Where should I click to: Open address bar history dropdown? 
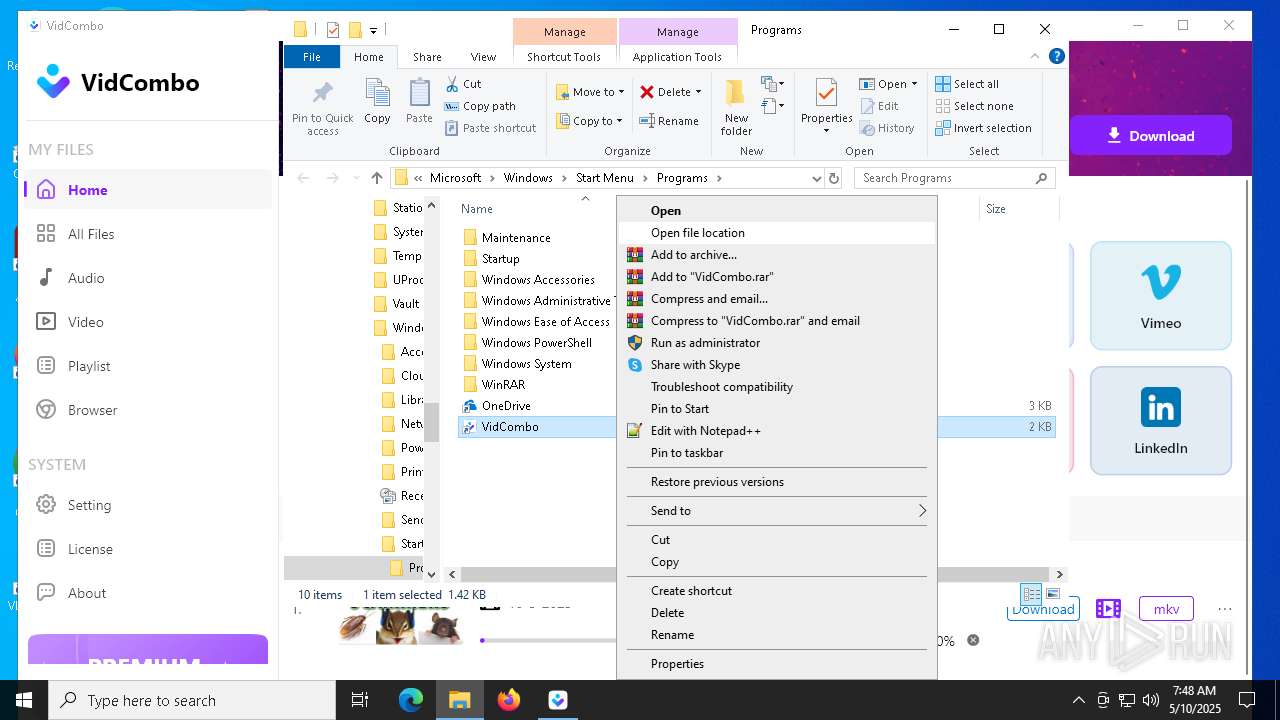[817, 178]
